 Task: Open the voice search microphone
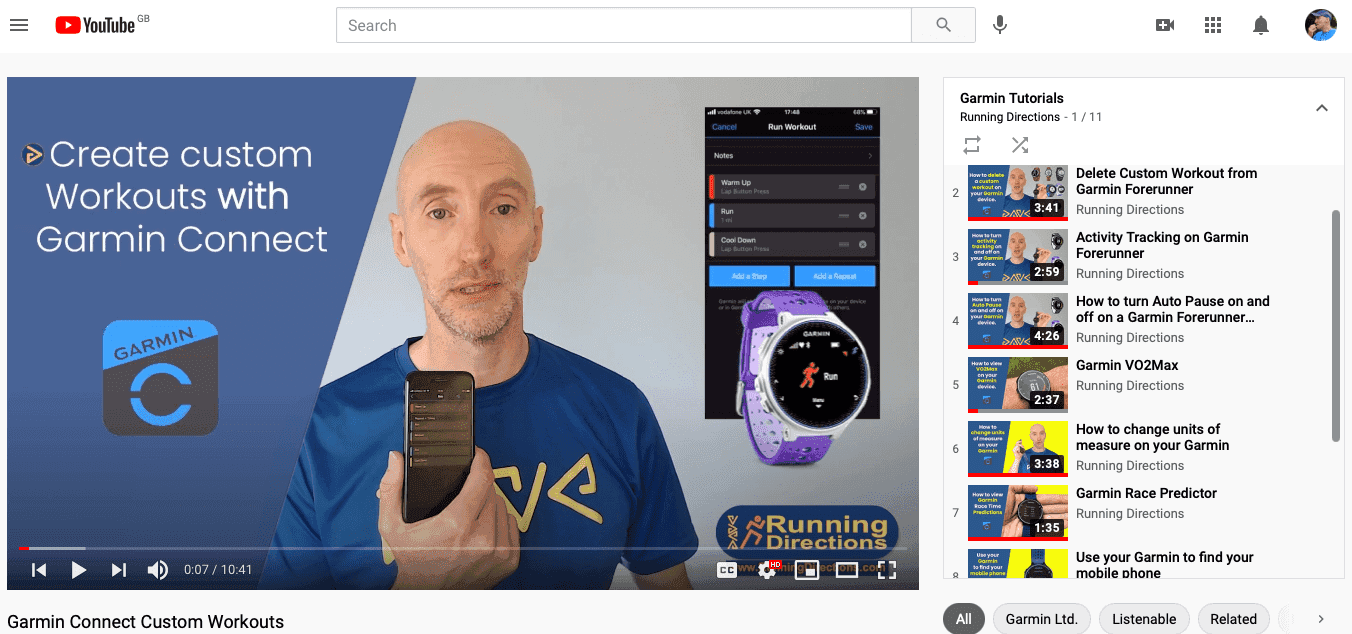[999, 25]
